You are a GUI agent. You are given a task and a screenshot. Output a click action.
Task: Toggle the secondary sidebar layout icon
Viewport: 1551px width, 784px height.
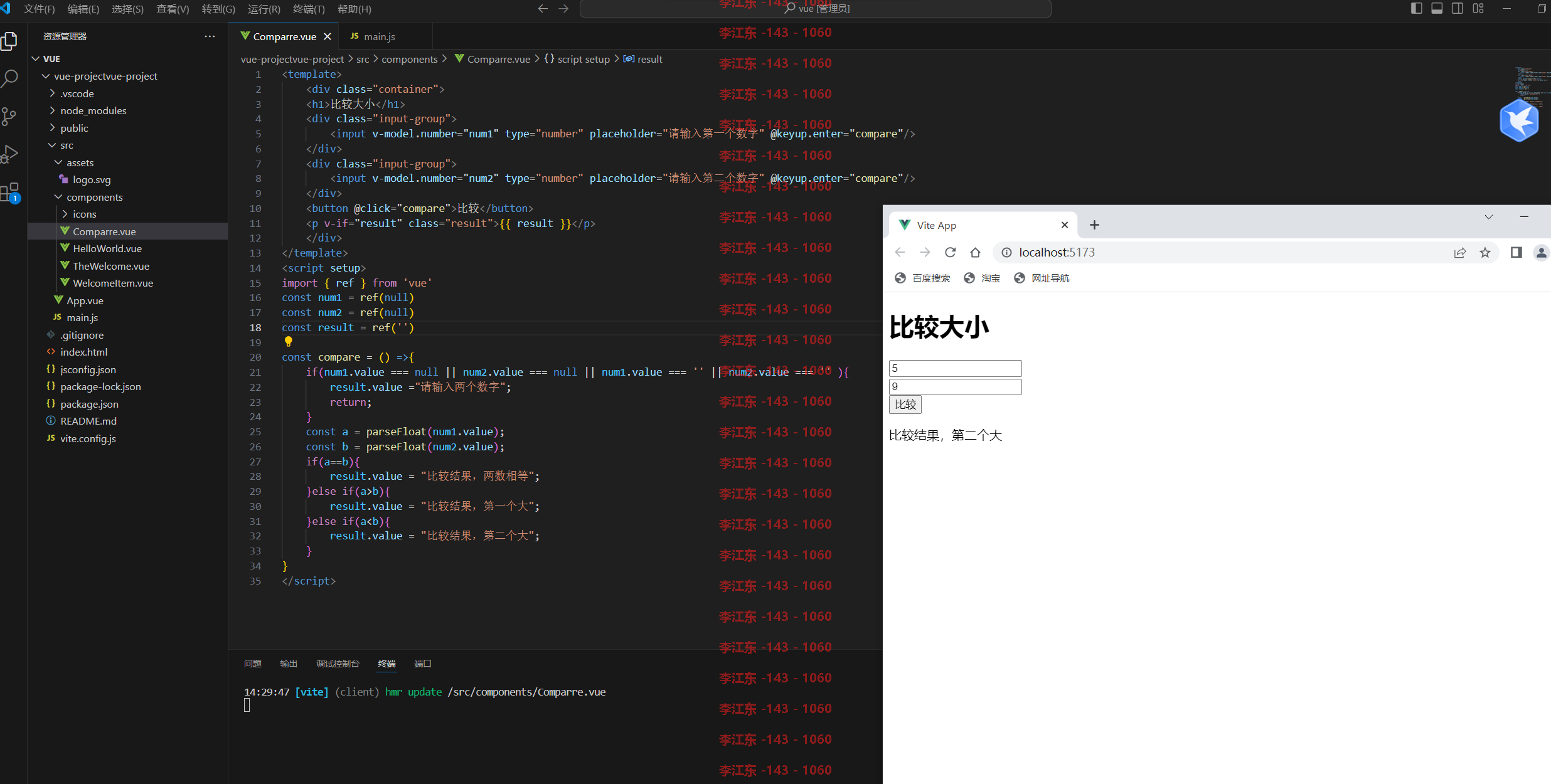pos(1458,8)
